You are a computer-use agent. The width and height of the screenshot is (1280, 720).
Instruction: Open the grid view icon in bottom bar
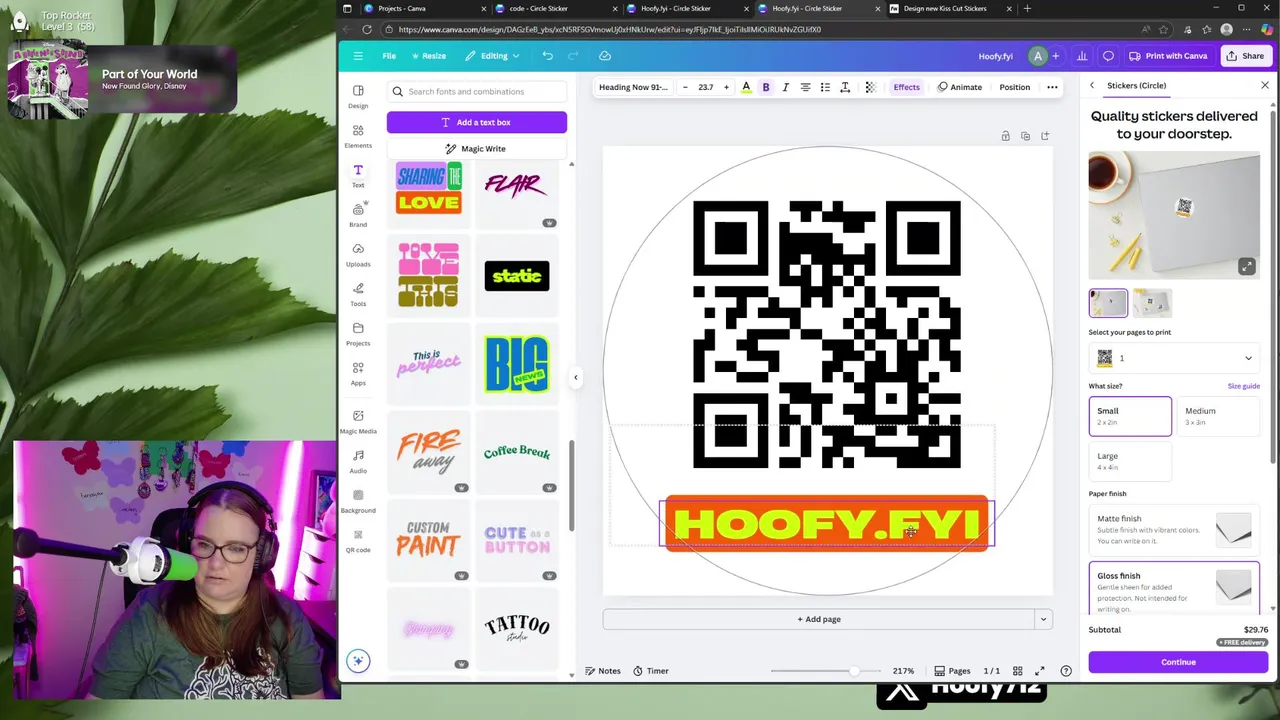(1018, 671)
